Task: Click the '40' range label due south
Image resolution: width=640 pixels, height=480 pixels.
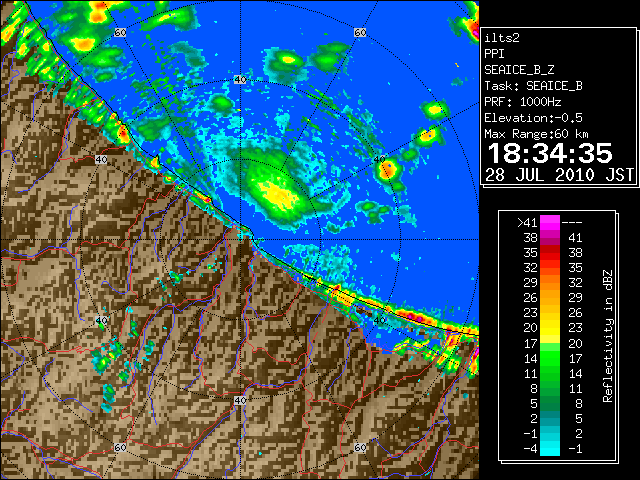Action: tap(240, 400)
